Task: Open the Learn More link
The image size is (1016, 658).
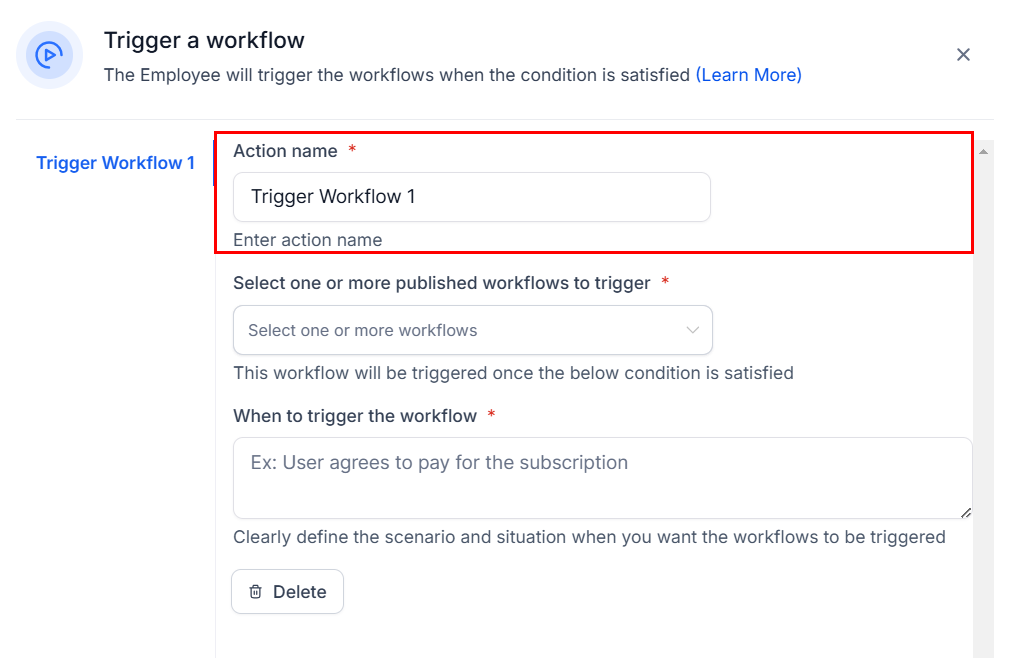Action: click(x=748, y=75)
